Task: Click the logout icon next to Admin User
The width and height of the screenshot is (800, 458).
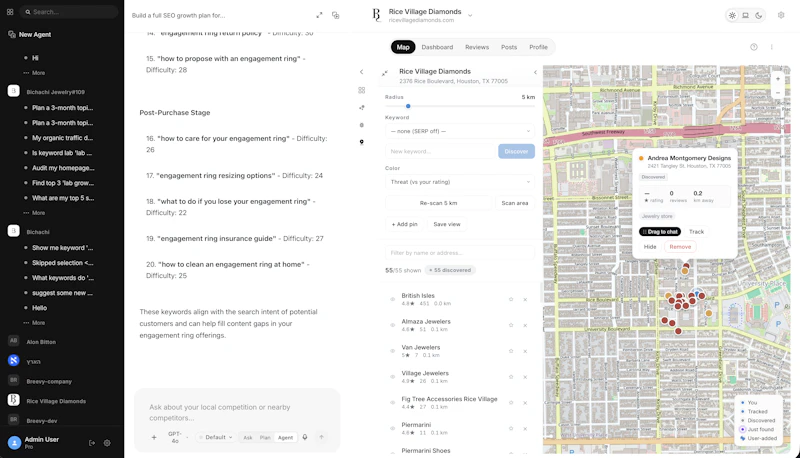Action: 92,443
